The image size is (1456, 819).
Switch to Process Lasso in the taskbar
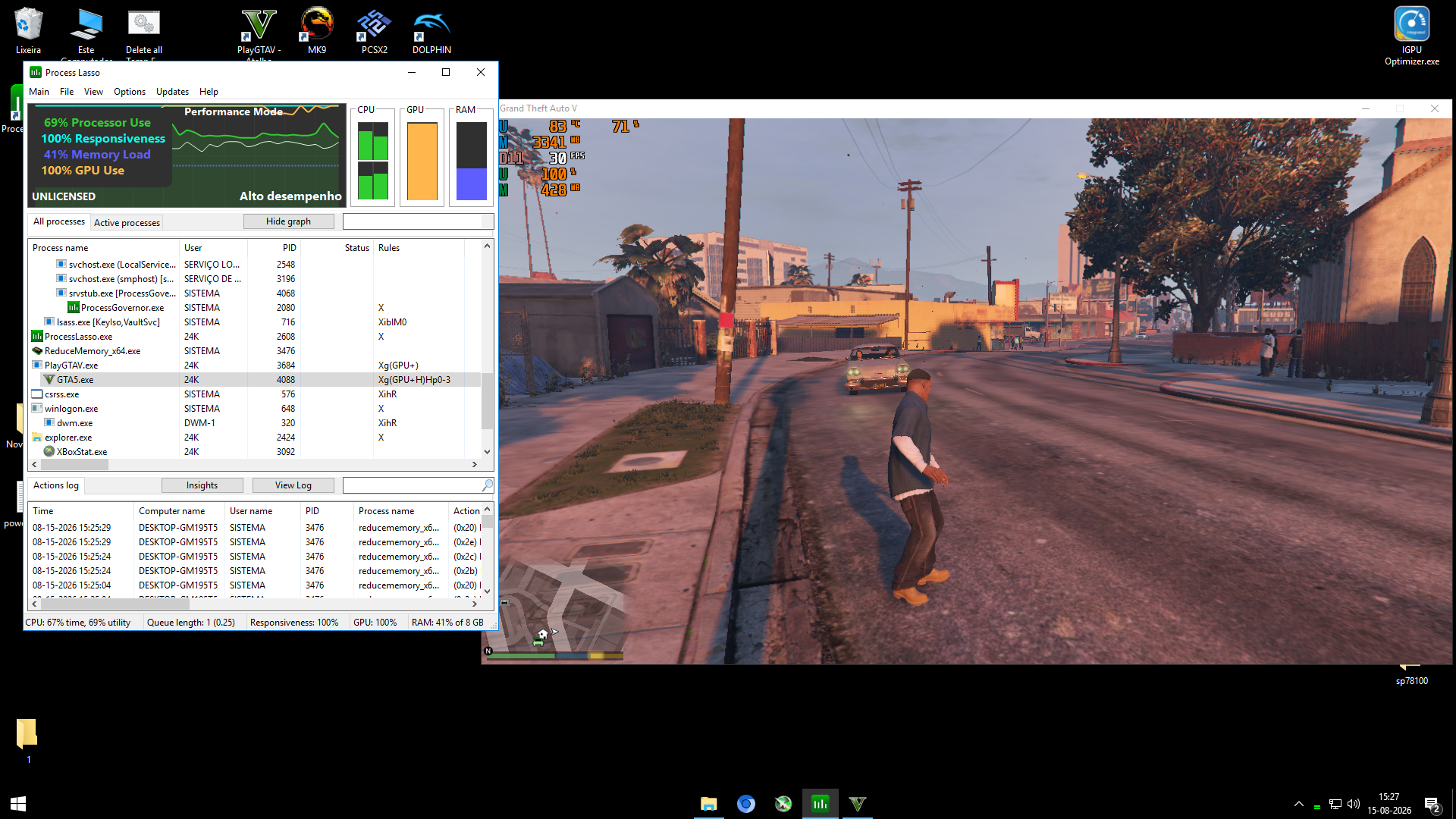pos(821,804)
